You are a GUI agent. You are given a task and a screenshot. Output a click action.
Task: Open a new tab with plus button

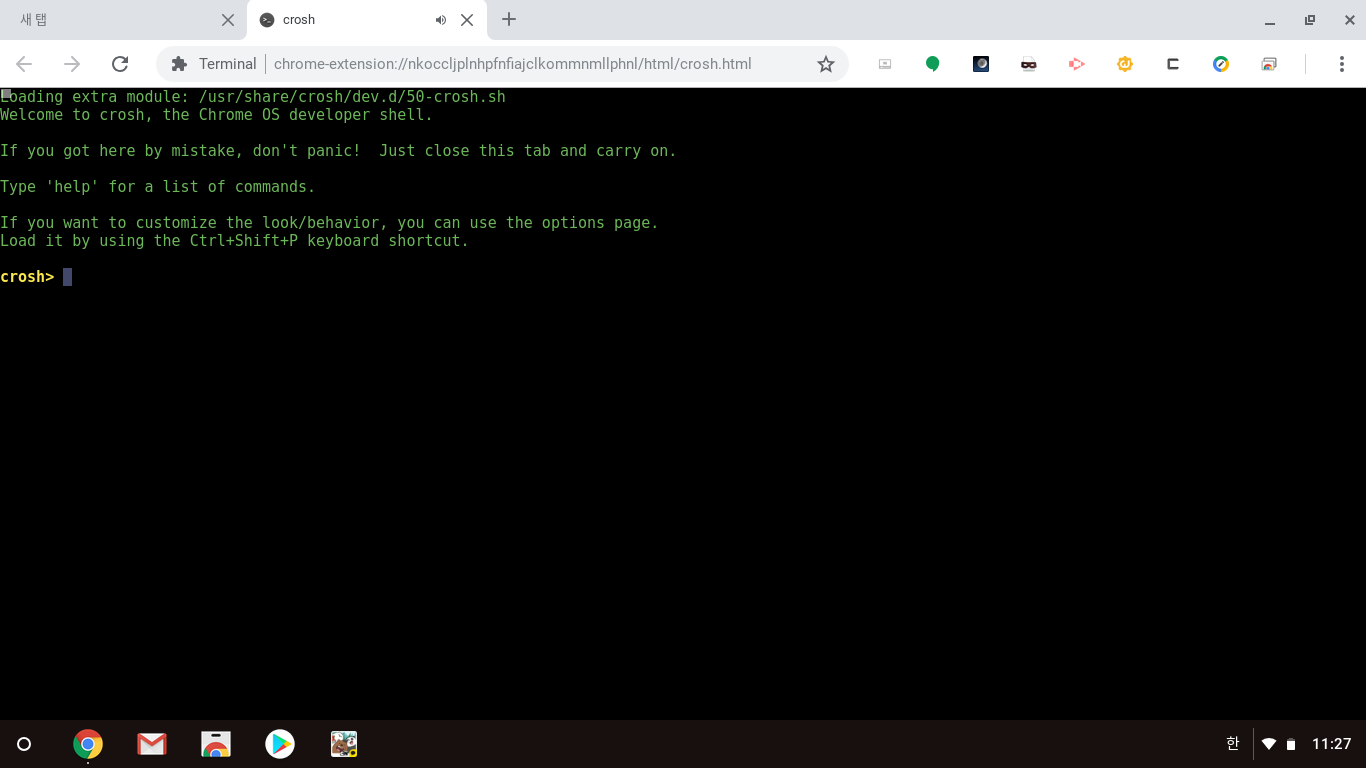tap(509, 20)
